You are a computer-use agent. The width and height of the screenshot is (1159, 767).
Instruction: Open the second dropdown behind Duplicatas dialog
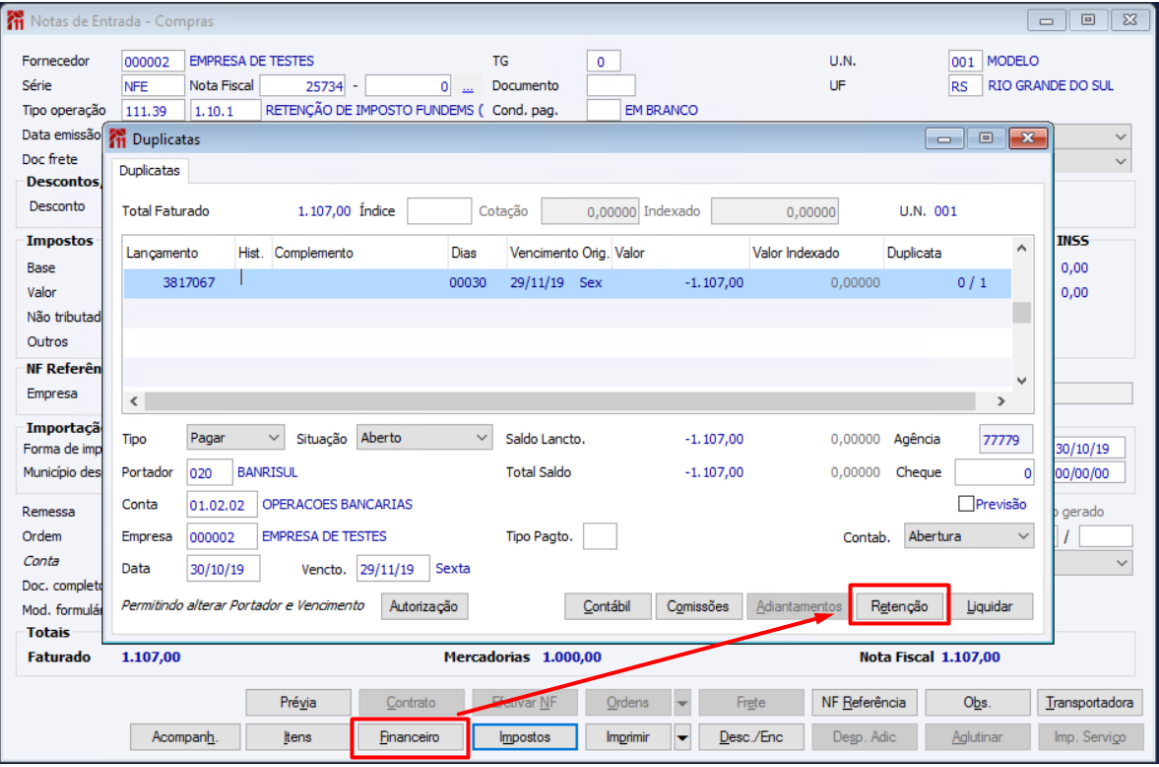coord(1121,161)
